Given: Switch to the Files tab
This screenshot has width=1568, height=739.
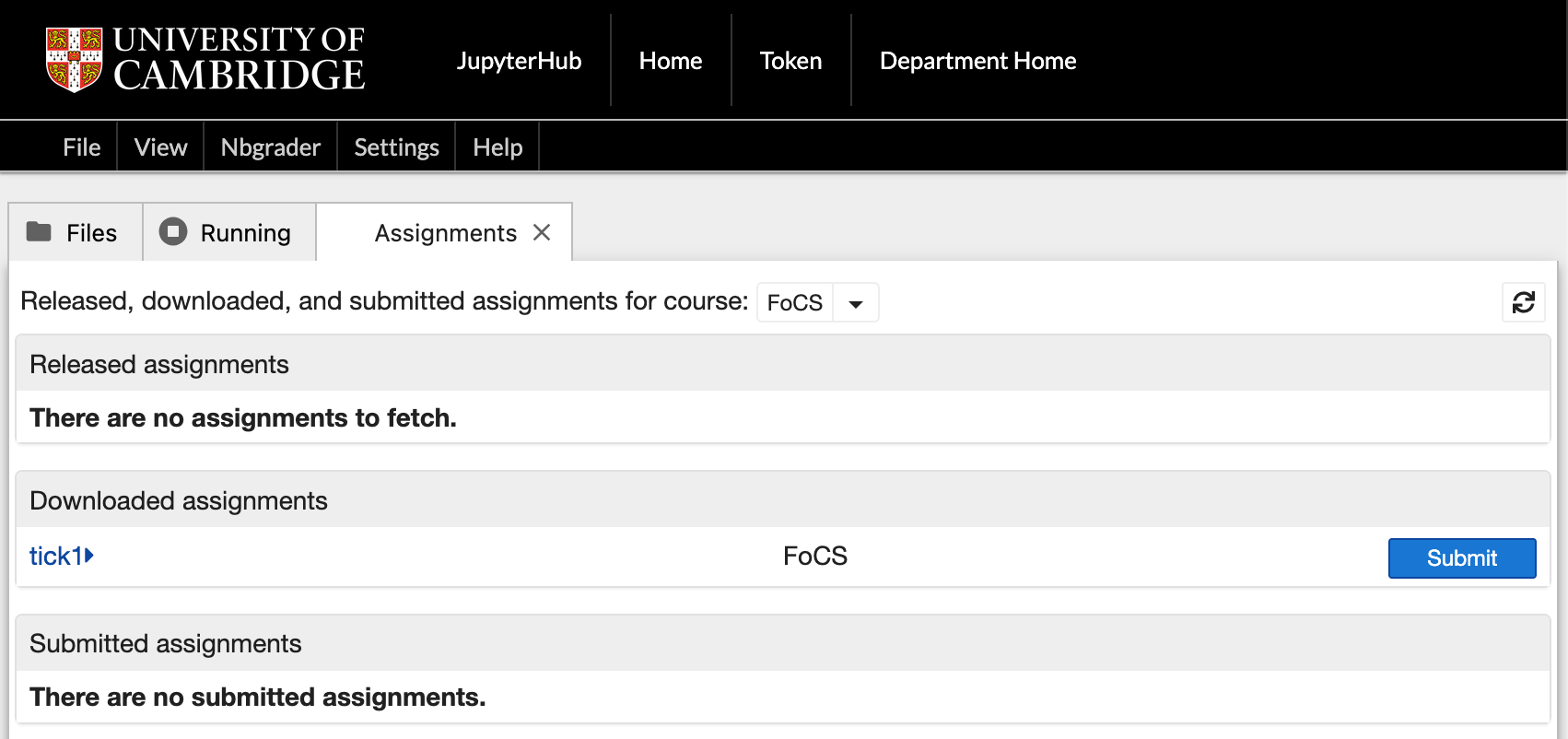Looking at the screenshot, I should point(91,233).
